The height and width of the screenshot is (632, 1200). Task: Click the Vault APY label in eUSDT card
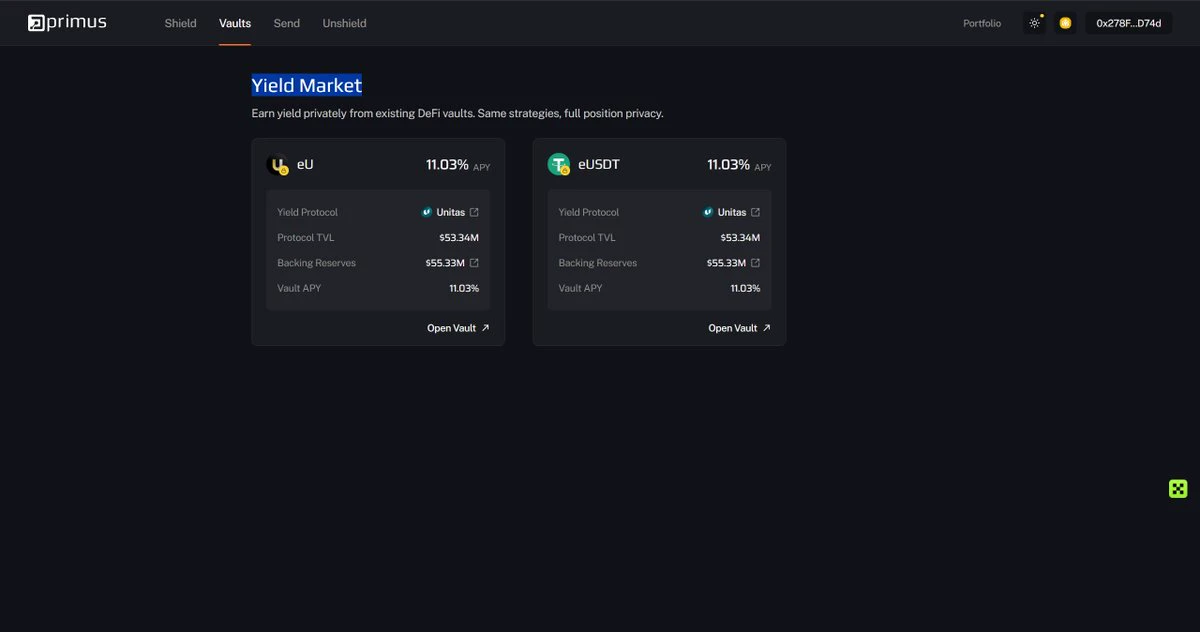tap(580, 288)
